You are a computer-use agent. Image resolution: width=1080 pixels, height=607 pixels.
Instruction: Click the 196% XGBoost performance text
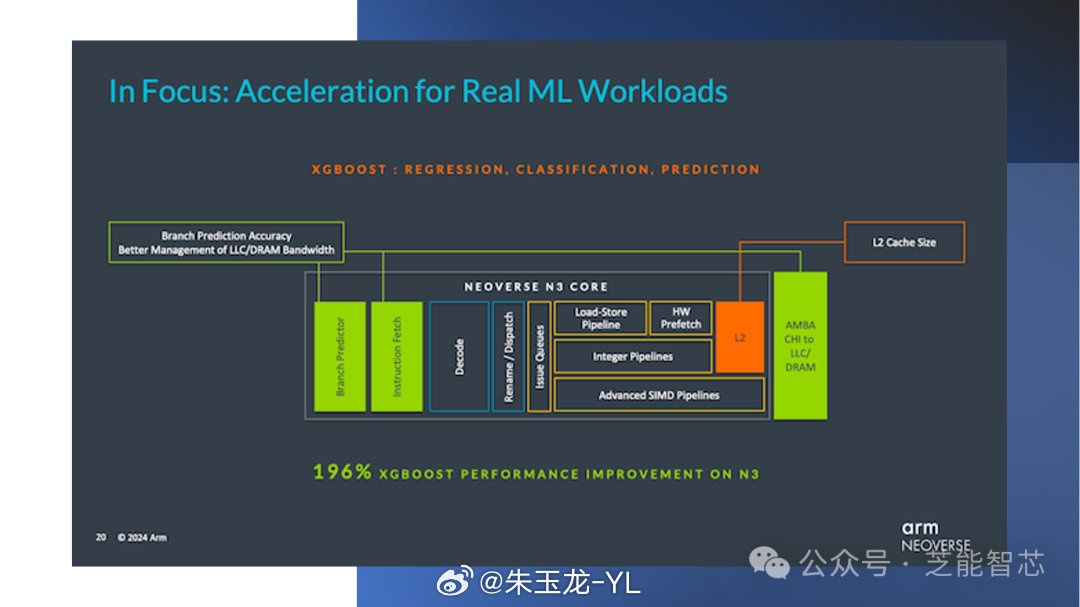click(536, 473)
